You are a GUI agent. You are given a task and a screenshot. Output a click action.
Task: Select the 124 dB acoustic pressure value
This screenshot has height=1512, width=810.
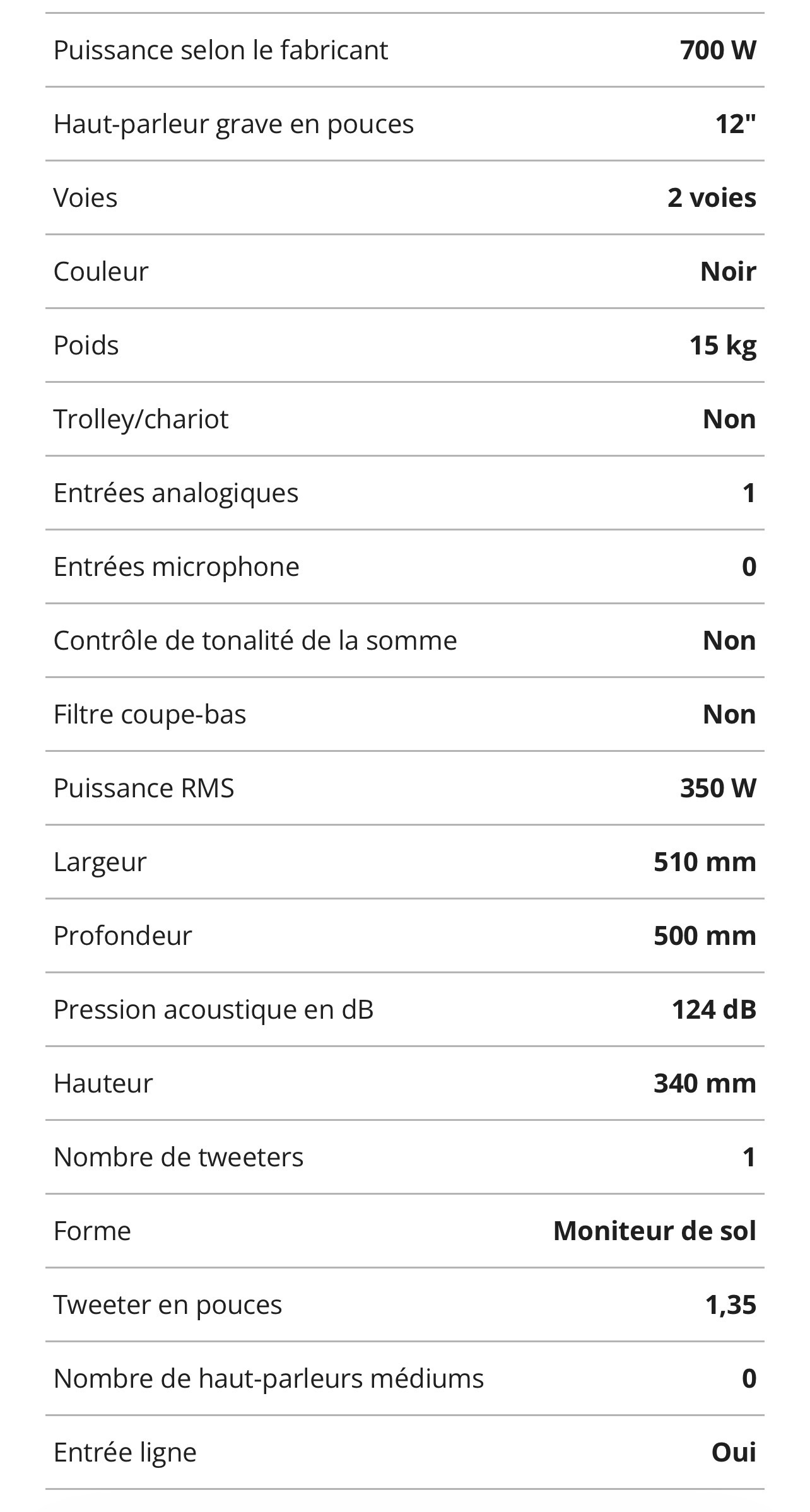tap(713, 1010)
